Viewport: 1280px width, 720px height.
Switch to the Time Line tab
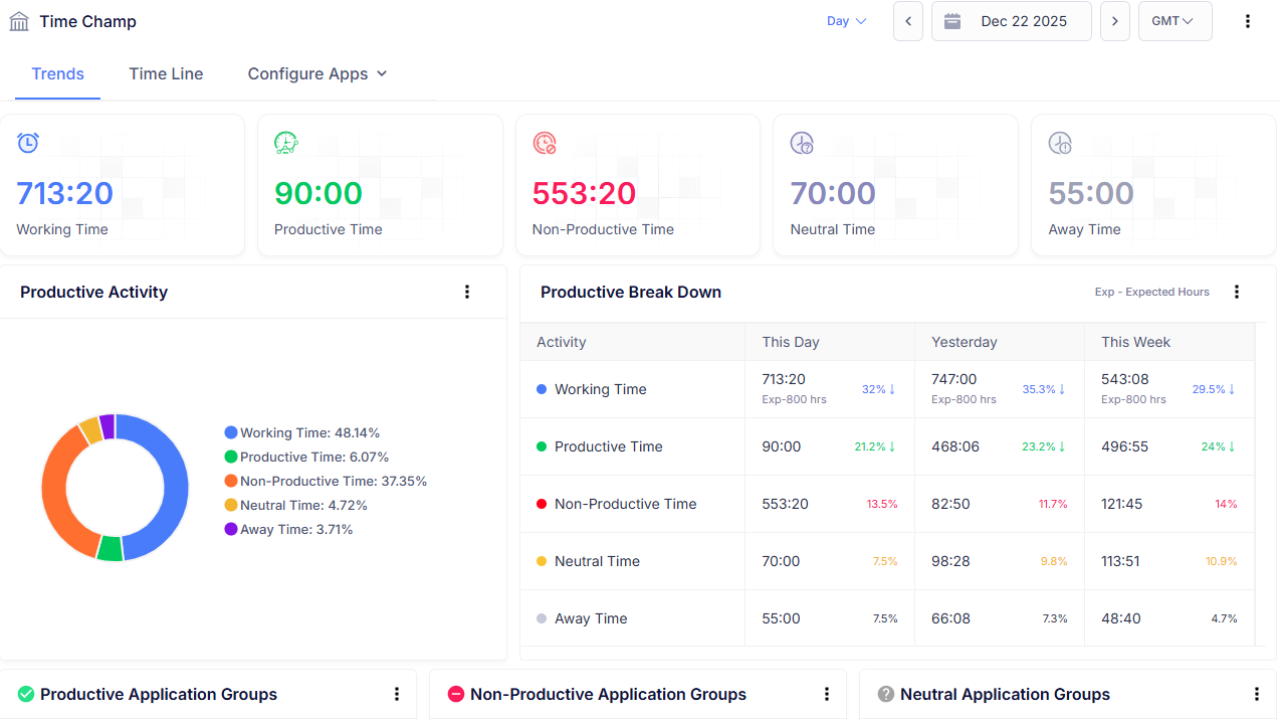click(166, 74)
